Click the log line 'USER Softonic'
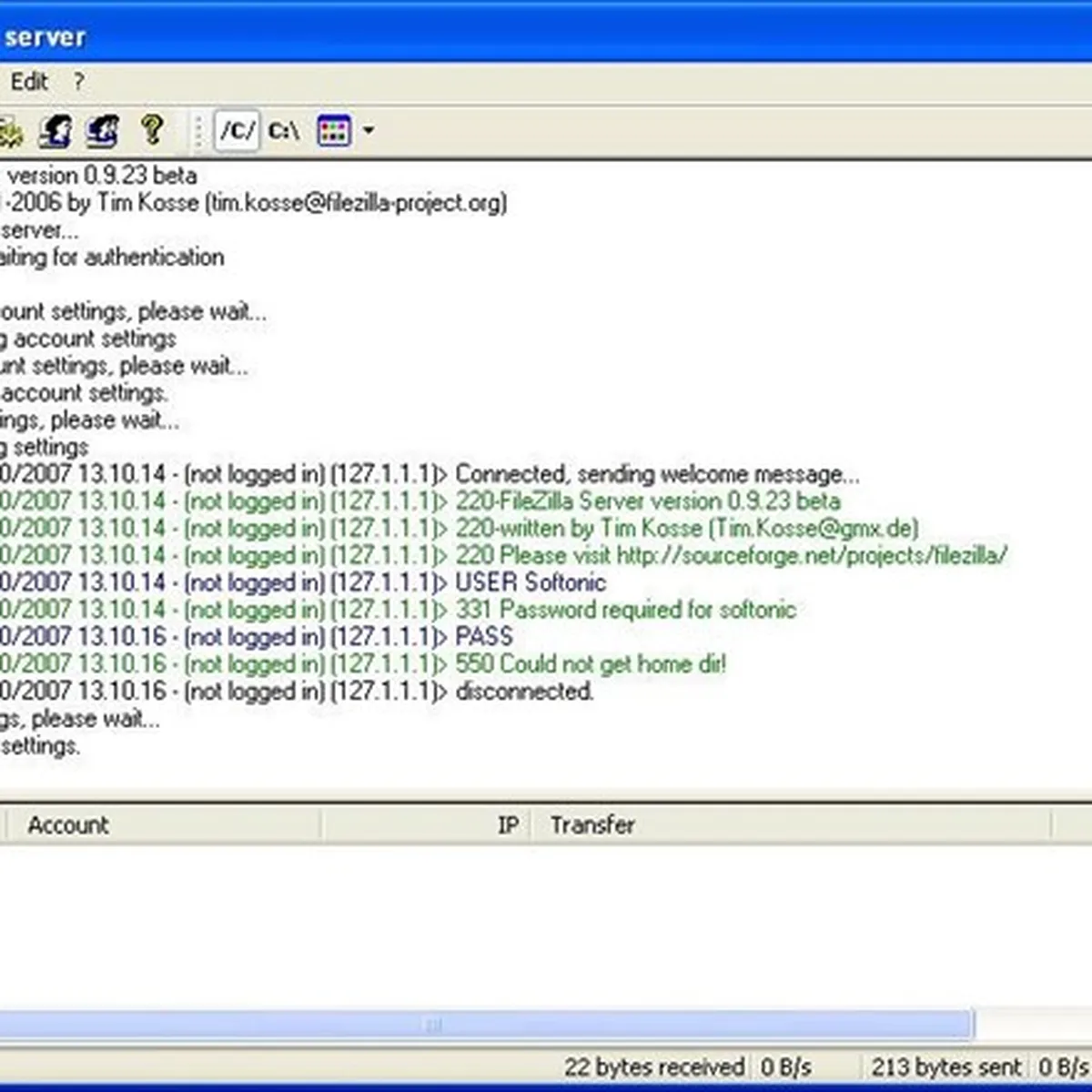Image resolution: width=1092 pixels, height=1092 pixels. point(303,582)
